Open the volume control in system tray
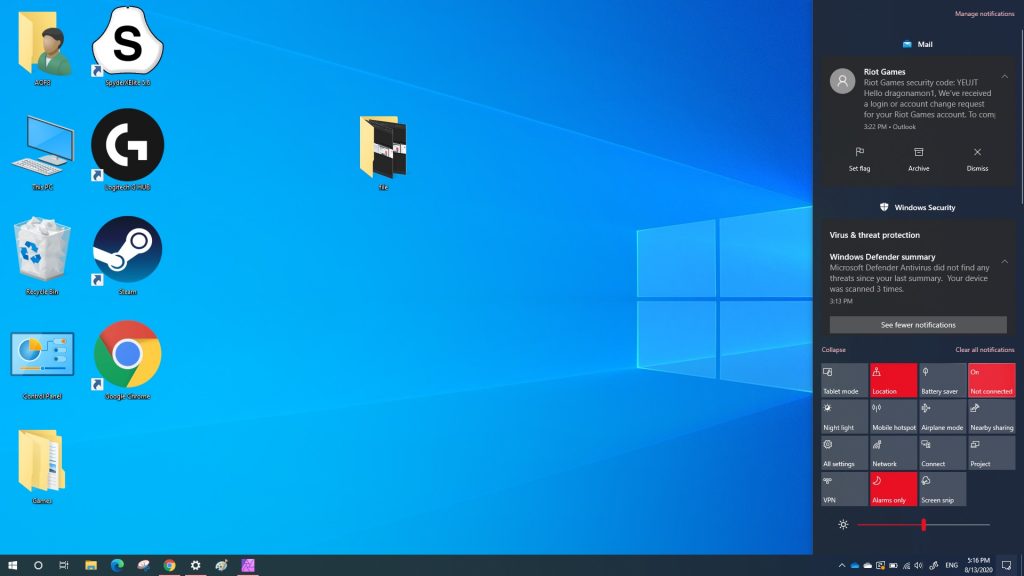Screen dimensions: 1024x576 [919, 566]
